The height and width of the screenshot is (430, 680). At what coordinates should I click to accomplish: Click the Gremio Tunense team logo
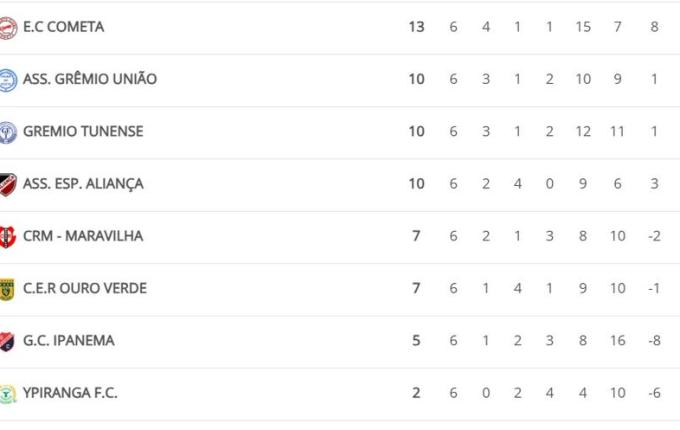(8, 132)
